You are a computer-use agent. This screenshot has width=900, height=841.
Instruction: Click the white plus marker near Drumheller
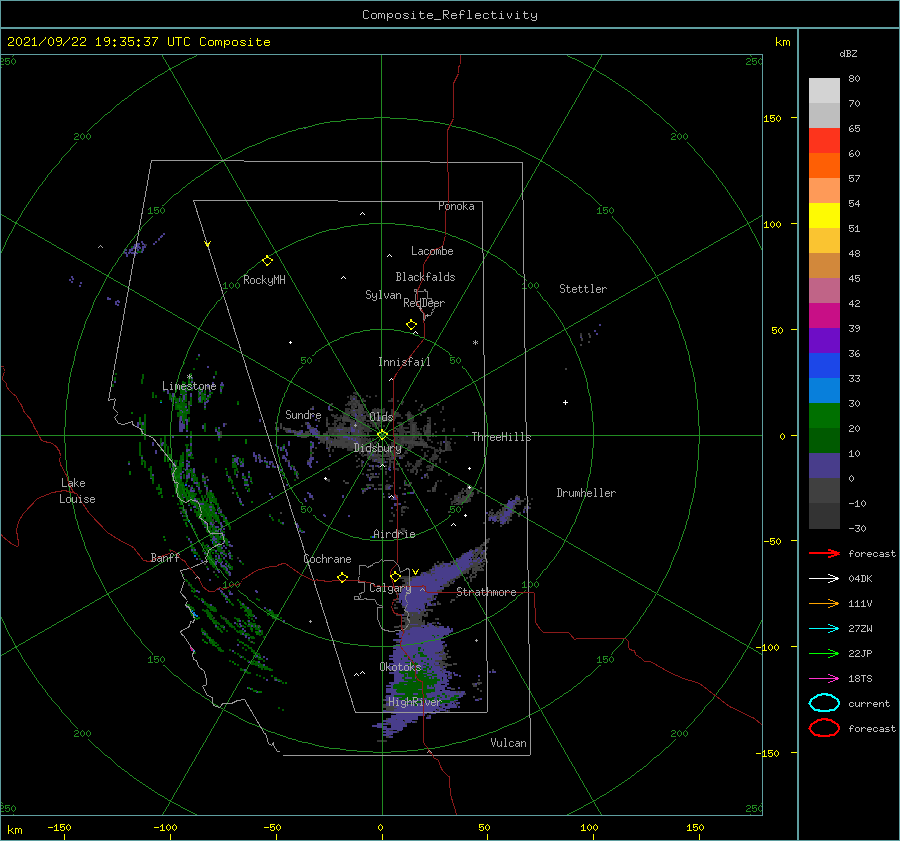(x=565, y=402)
